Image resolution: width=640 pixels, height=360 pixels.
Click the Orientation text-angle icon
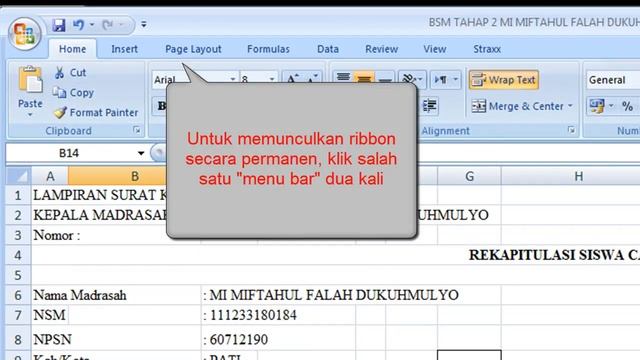click(x=408, y=79)
